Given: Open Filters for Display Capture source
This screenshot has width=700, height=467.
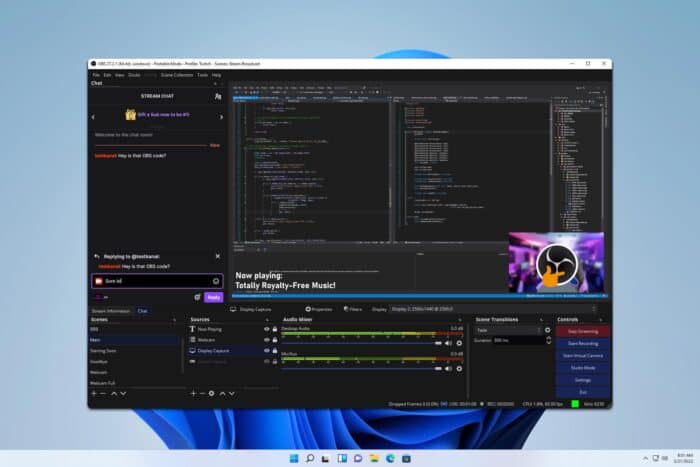Looking at the screenshot, I should coord(353,309).
